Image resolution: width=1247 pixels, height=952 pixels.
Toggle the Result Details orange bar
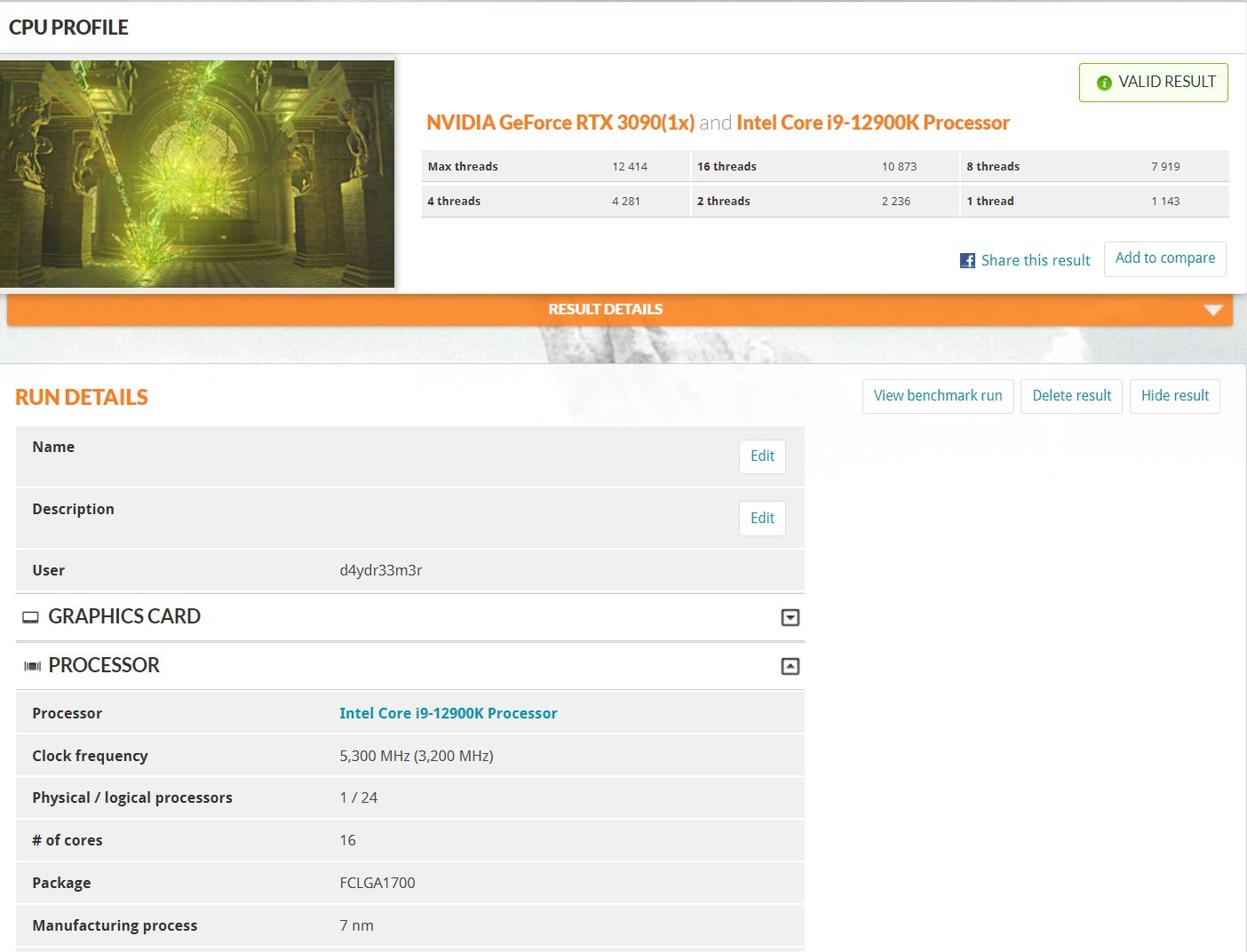[x=619, y=309]
